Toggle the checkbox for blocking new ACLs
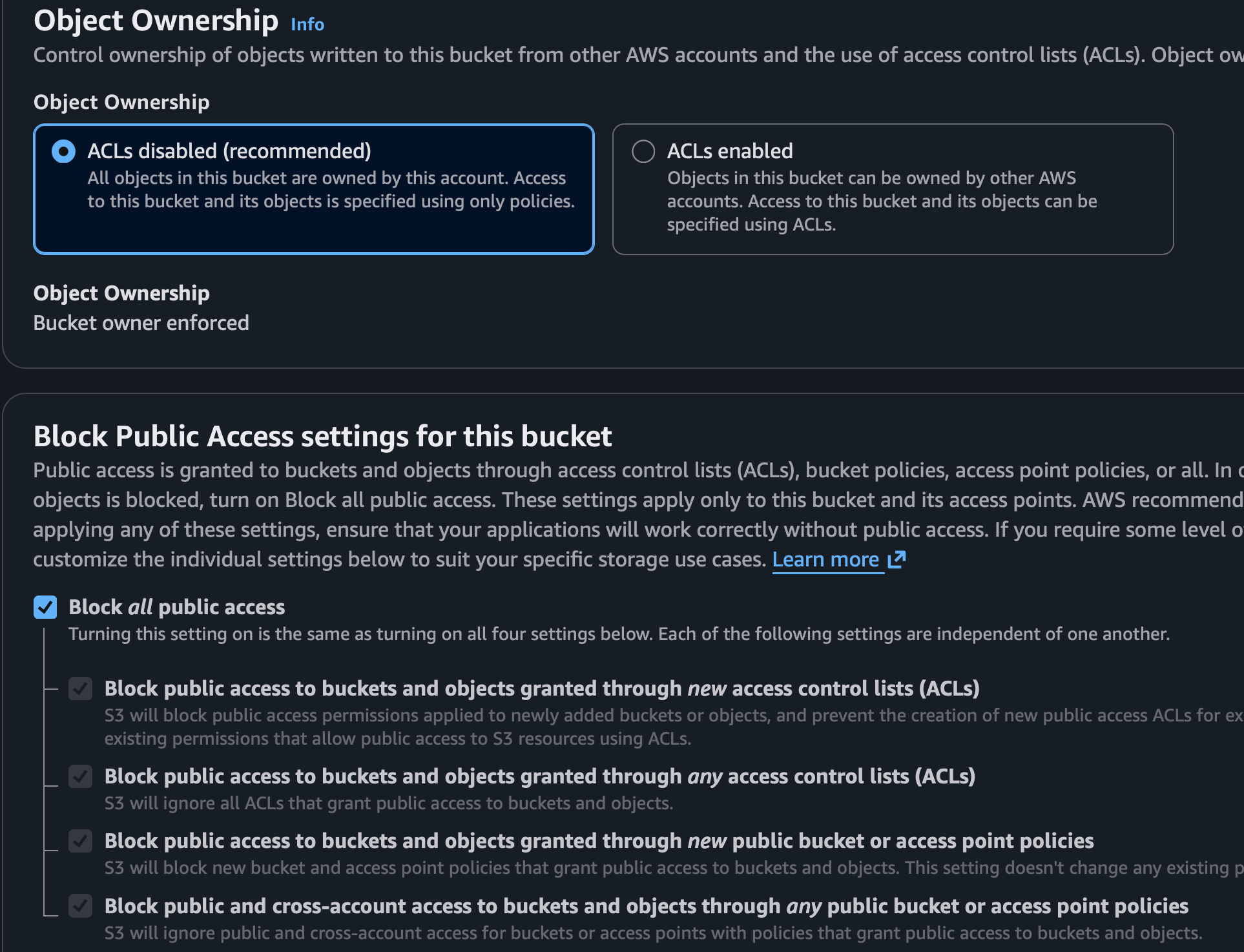The width and height of the screenshot is (1244, 952). 81,688
